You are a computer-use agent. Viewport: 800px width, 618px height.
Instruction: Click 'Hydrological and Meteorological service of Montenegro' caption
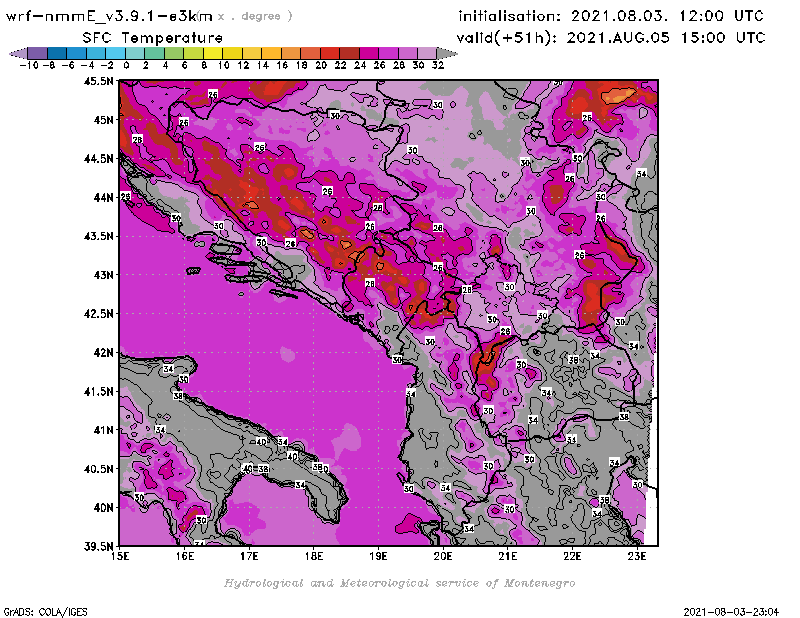coord(399,583)
